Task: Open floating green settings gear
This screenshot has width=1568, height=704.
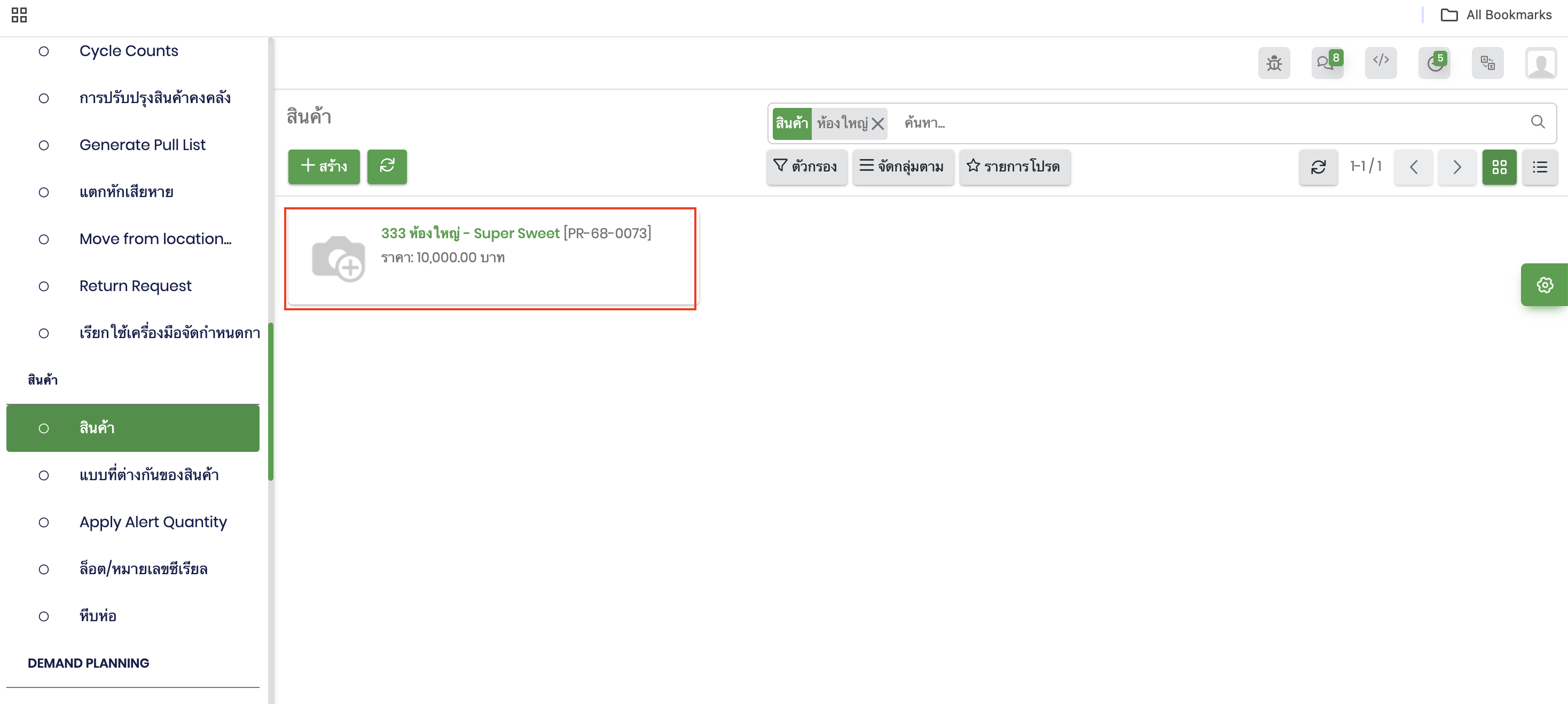Action: 1545,285
